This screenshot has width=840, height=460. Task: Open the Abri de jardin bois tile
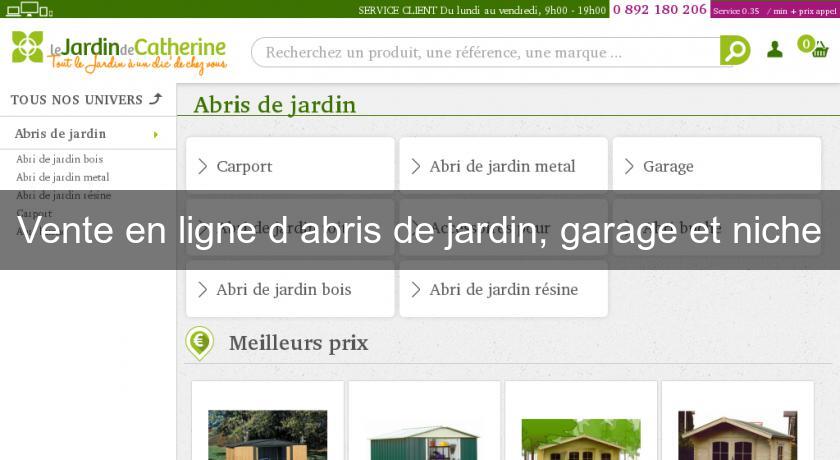[289, 290]
